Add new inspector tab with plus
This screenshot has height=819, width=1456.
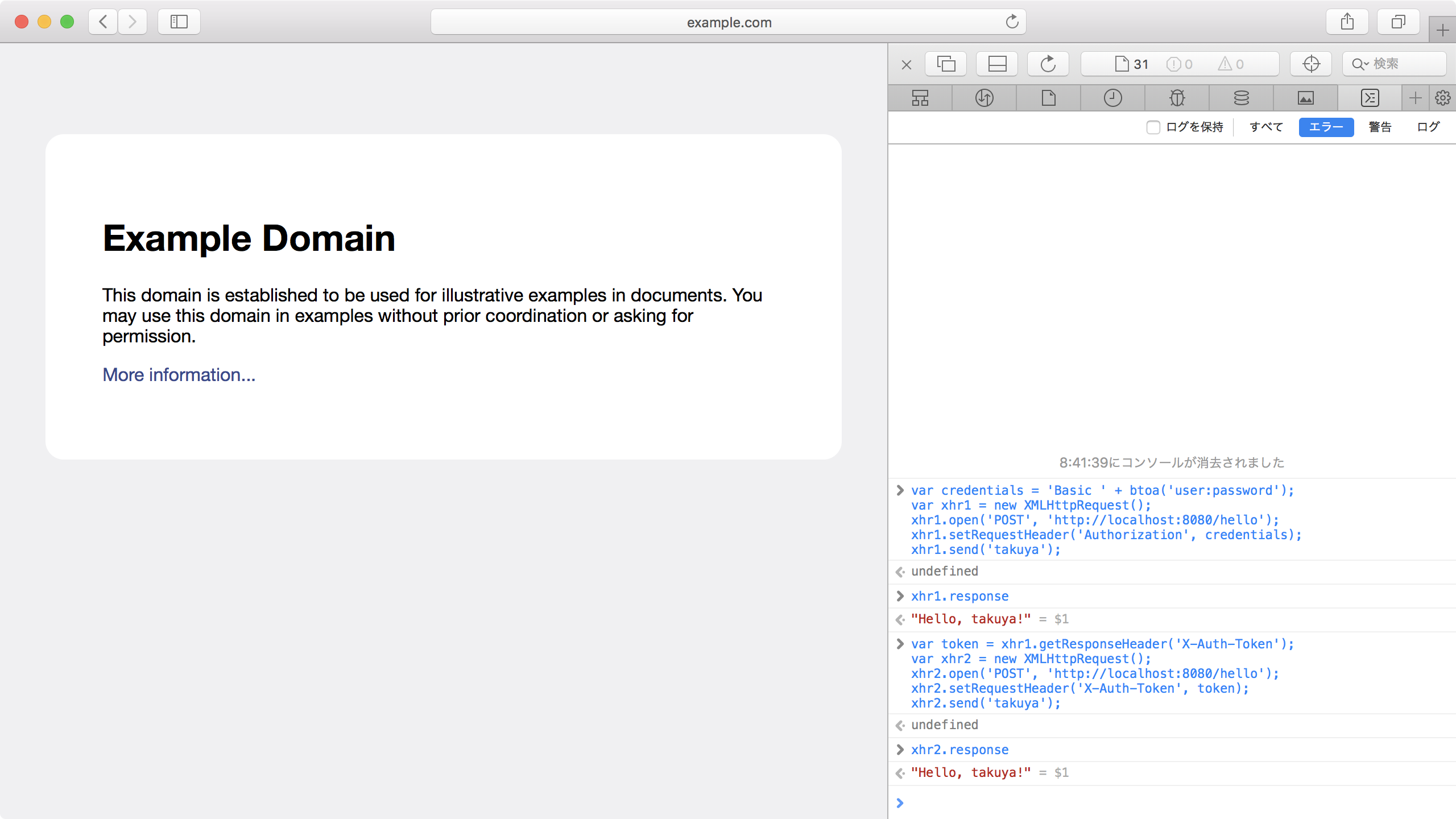tap(1415, 98)
